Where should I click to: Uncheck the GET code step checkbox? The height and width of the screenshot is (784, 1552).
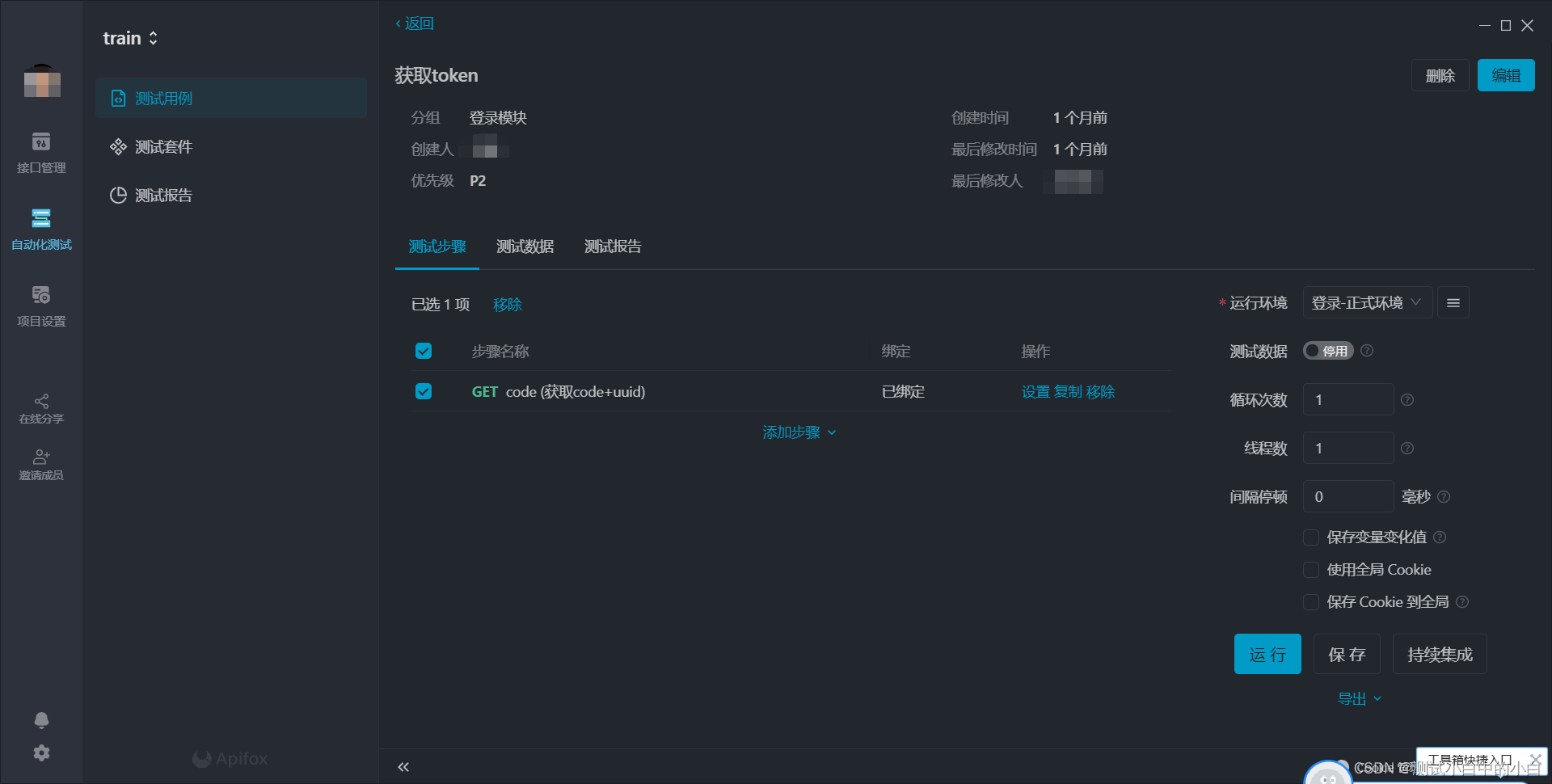(x=424, y=391)
